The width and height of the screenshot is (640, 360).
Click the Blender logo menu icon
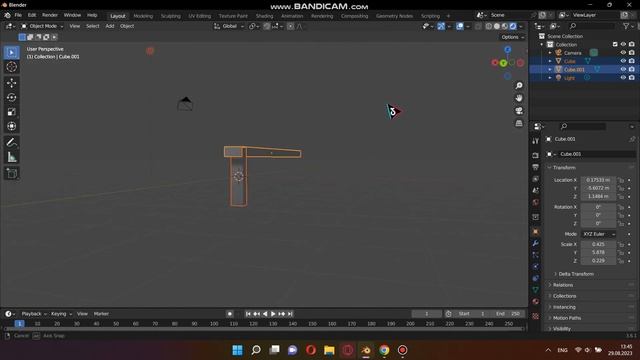click(7, 15)
